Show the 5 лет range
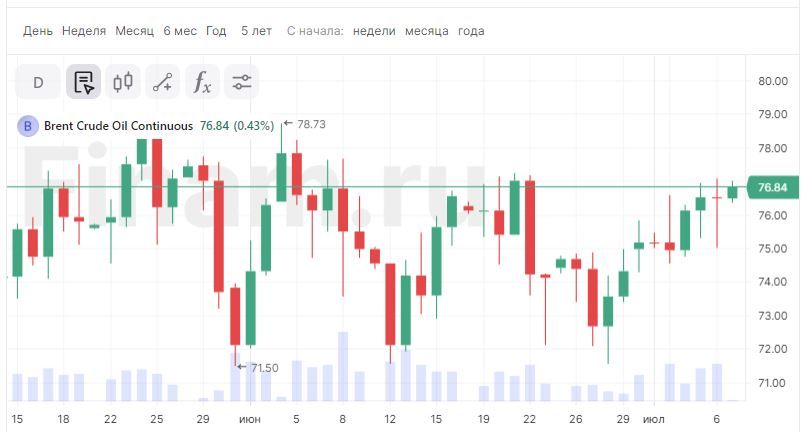The height and width of the screenshot is (432, 806). (256, 31)
